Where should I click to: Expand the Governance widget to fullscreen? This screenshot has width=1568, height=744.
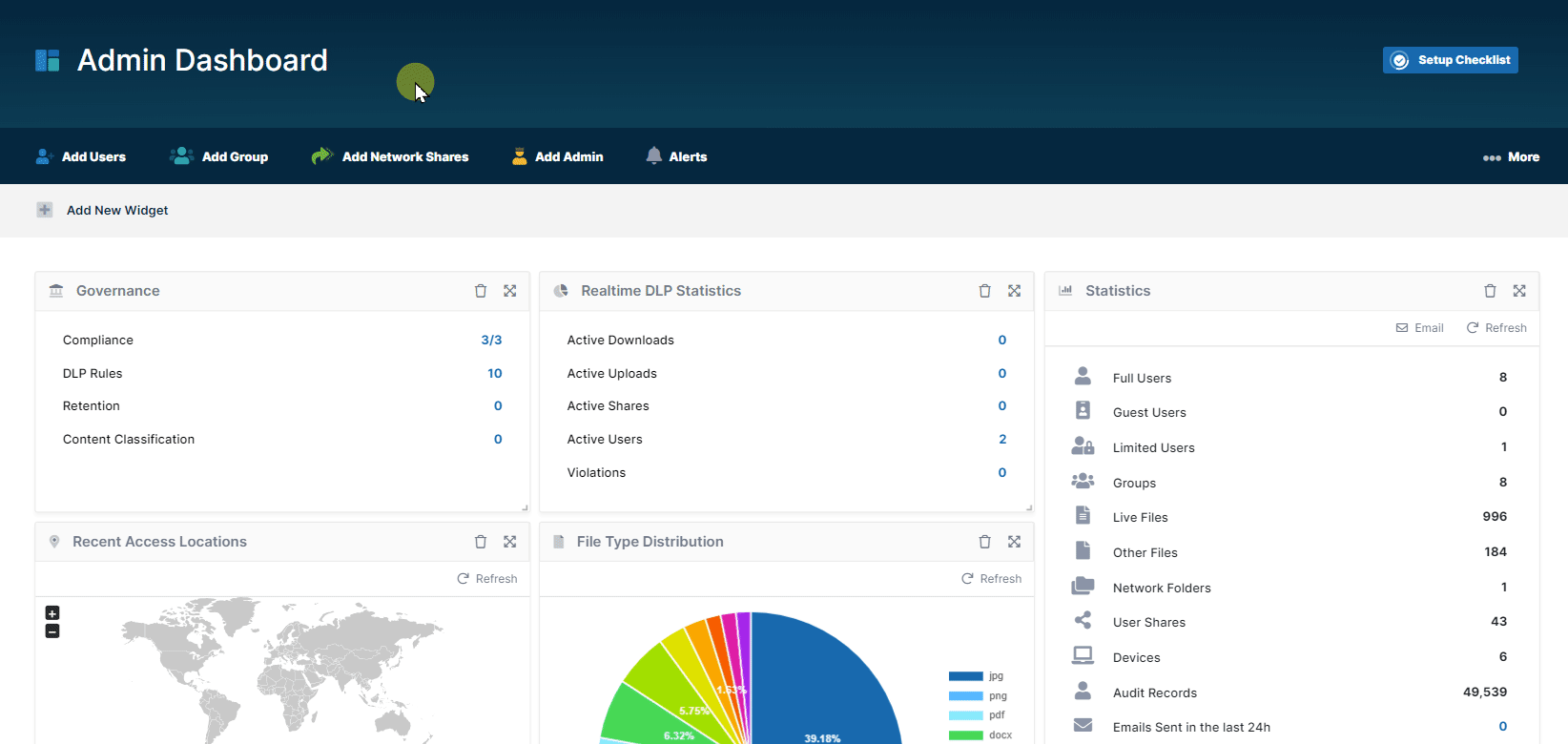point(510,291)
